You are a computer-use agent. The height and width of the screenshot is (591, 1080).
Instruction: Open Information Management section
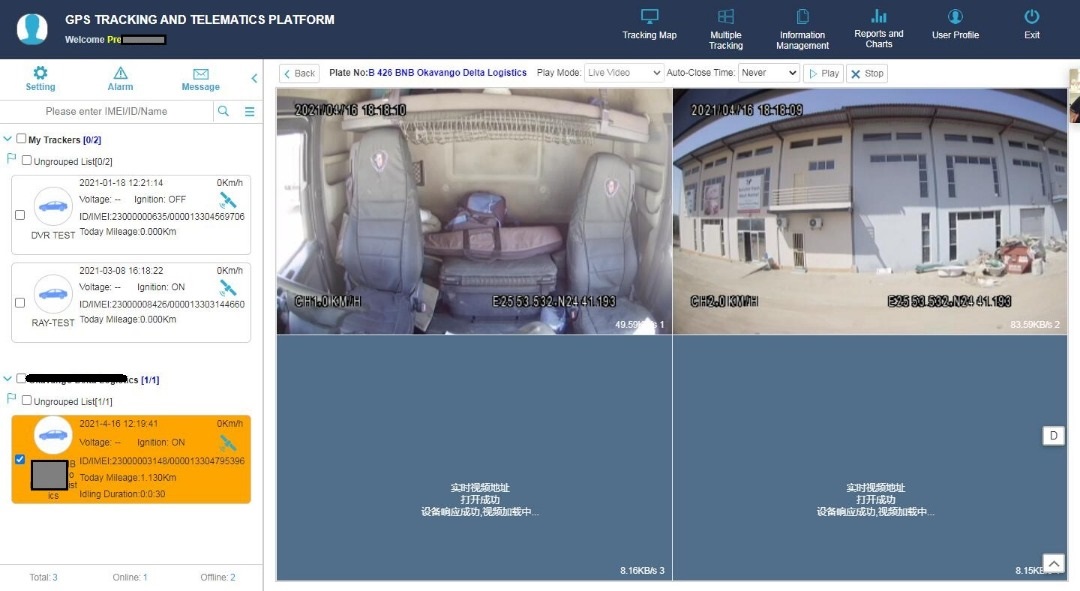tap(802, 29)
